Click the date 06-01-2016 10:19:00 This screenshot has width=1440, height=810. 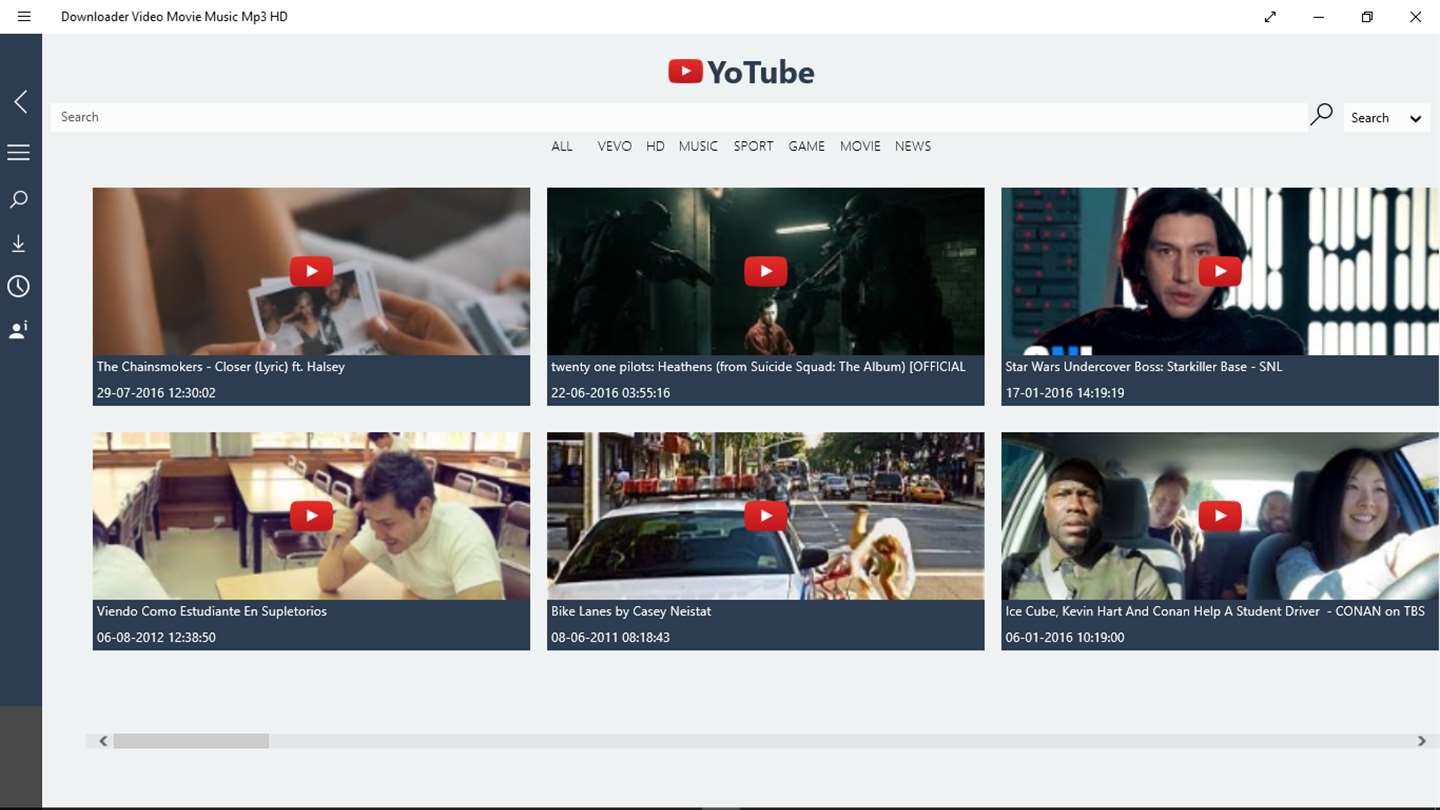[1065, 637]
